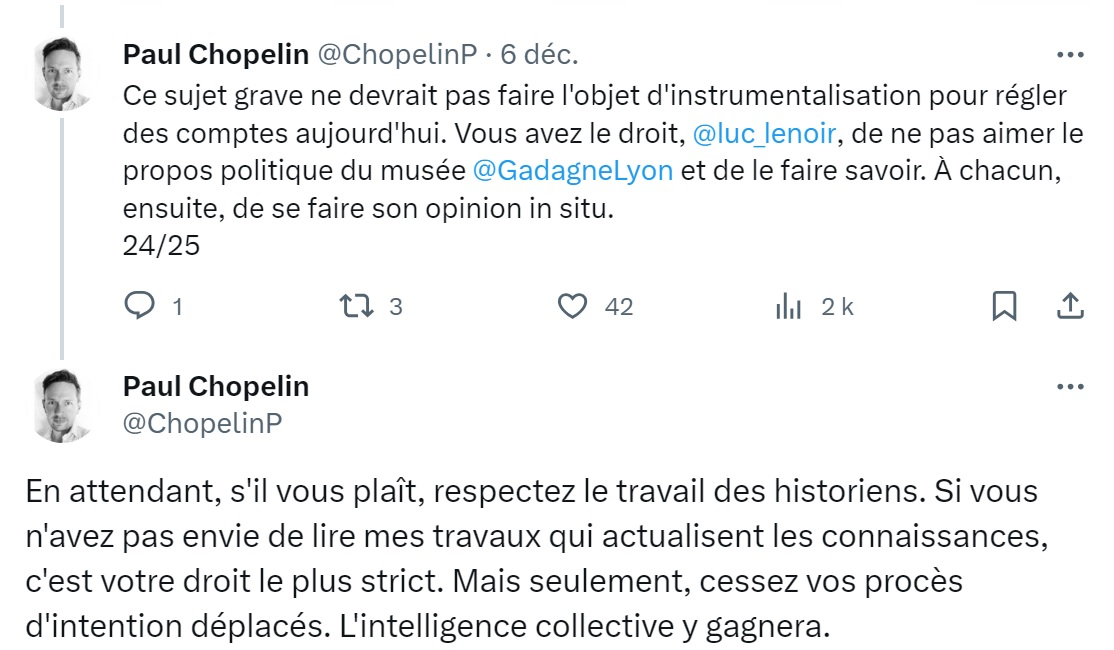
Task: Reply to the 24/25 tweet
Action: coord(138,306)
